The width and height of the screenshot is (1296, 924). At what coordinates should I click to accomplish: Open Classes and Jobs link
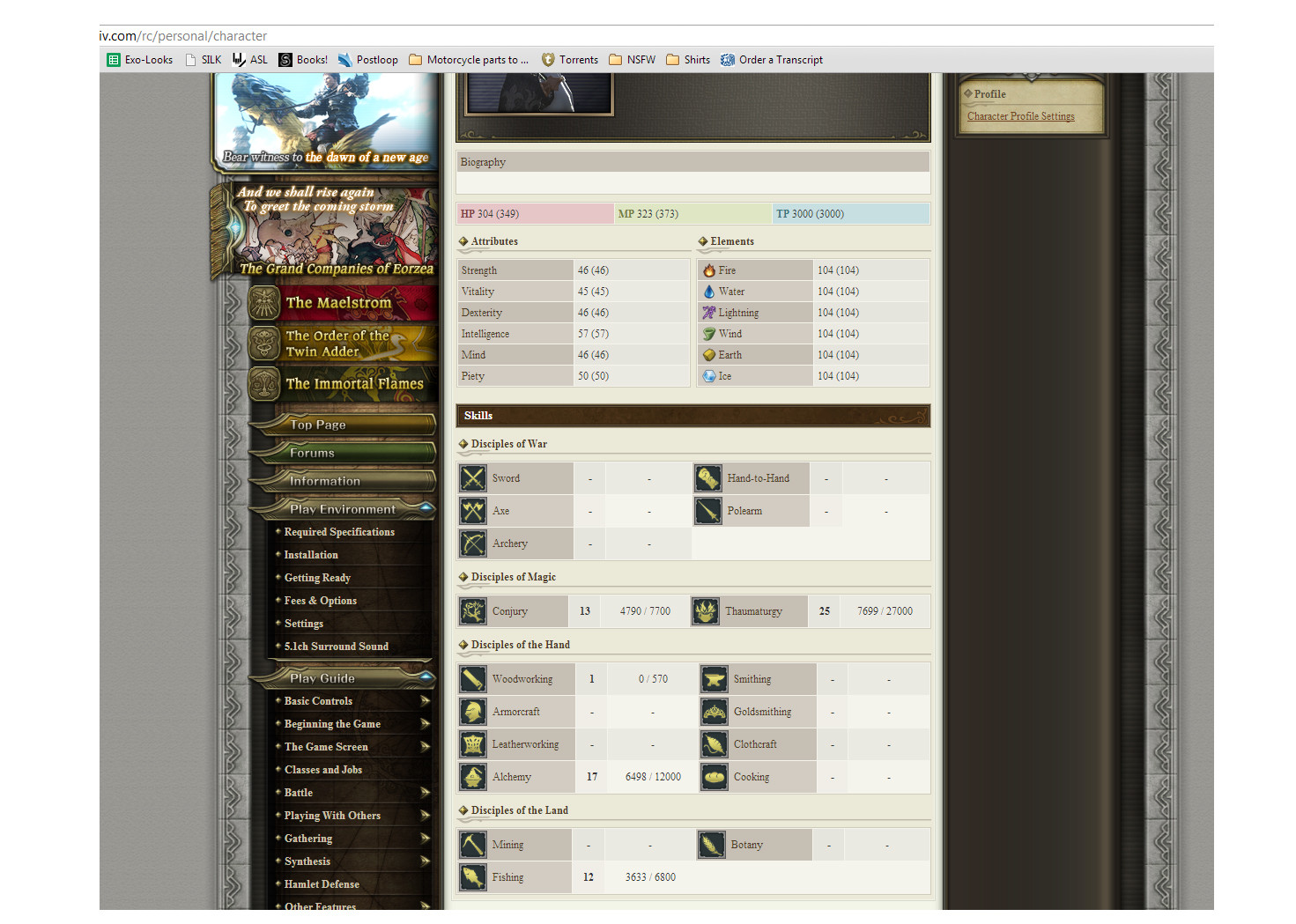(323, 770)
